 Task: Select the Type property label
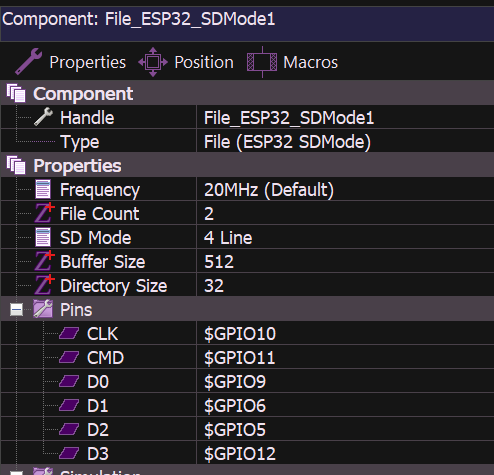[80, 142]
